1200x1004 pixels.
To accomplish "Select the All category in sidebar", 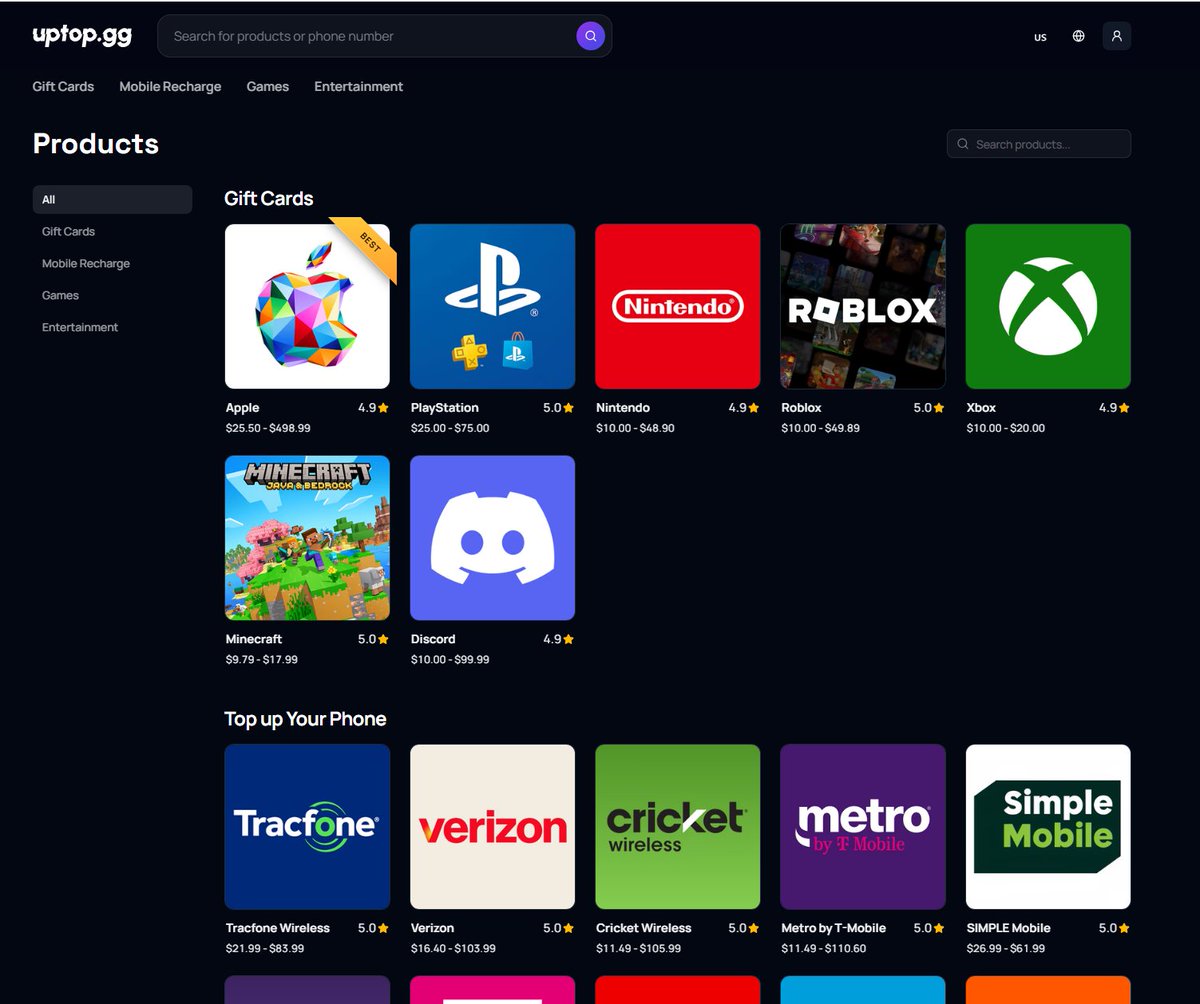I will (x=112, y=199).
